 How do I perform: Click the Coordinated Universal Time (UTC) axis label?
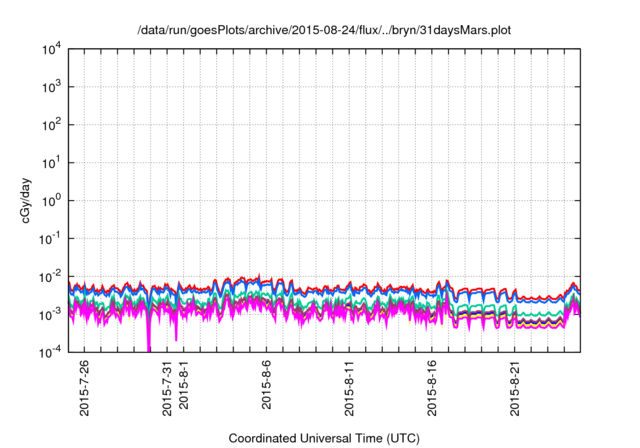(324, 438)
